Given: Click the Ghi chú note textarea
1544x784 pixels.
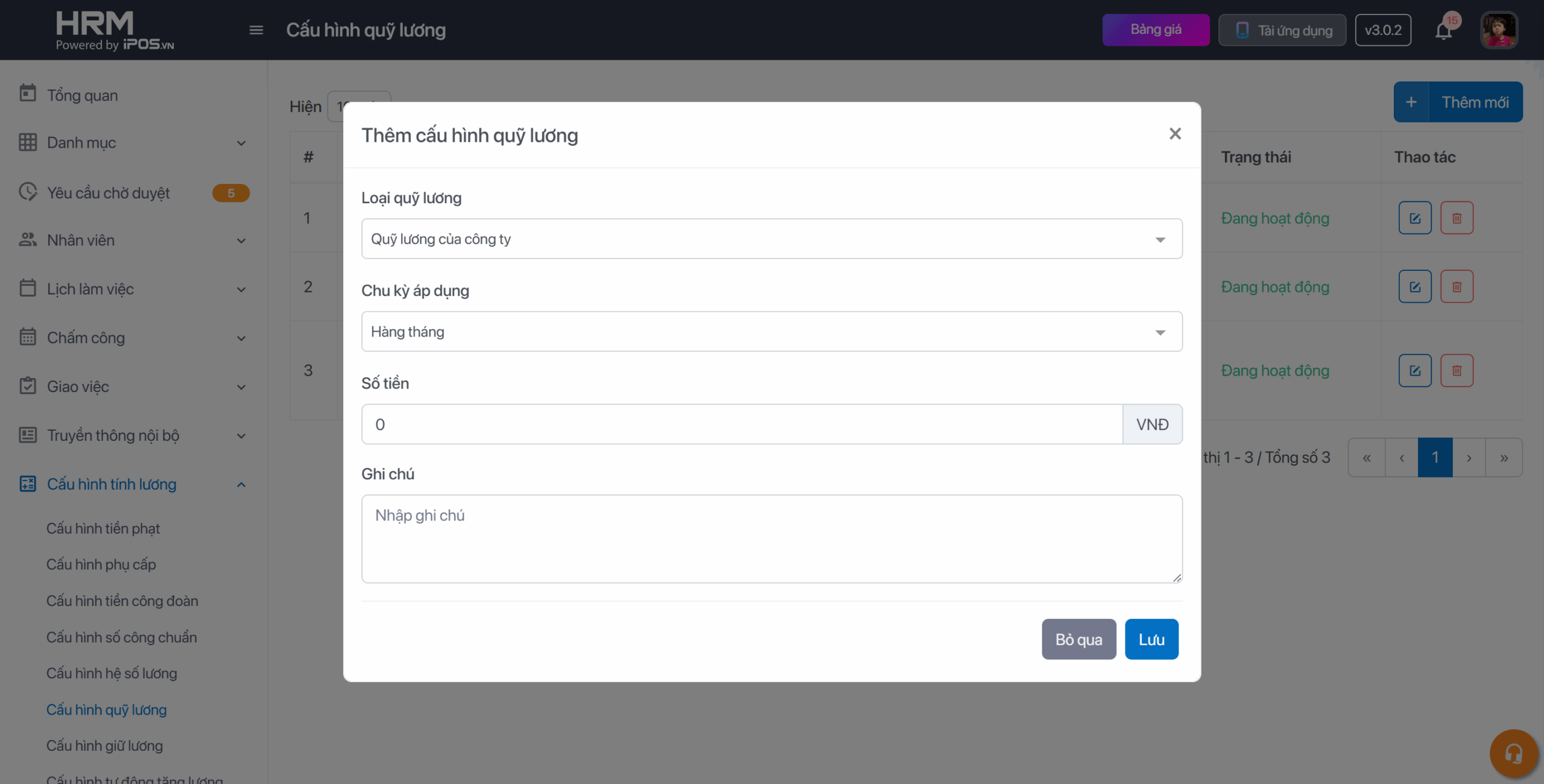Looking at the screenshot, I should [771, 539].
